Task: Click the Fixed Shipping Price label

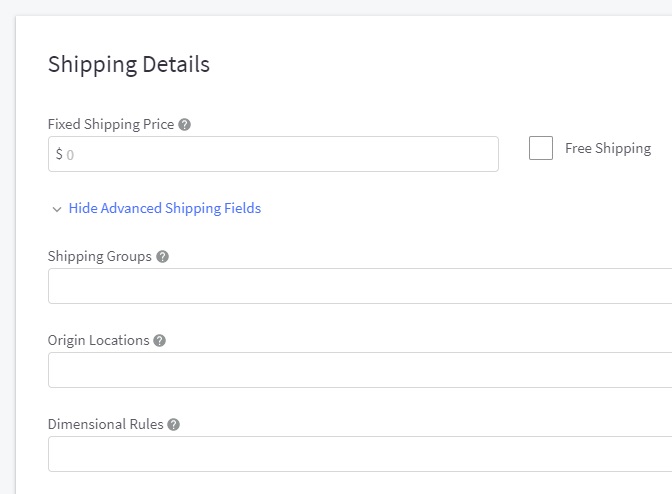Action: coord(111,125)
